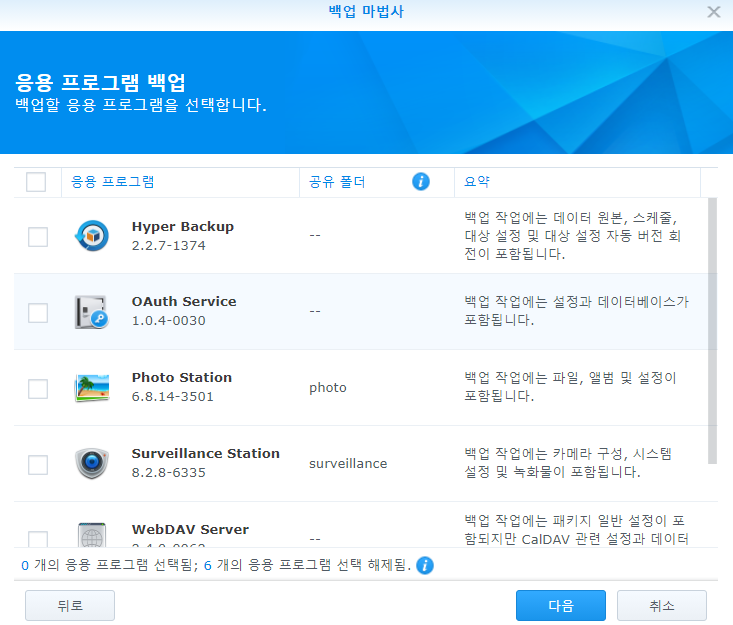Screen dimensions: 733x625
Task: Close the 백업 마법사 dialog
Action: 713,12
